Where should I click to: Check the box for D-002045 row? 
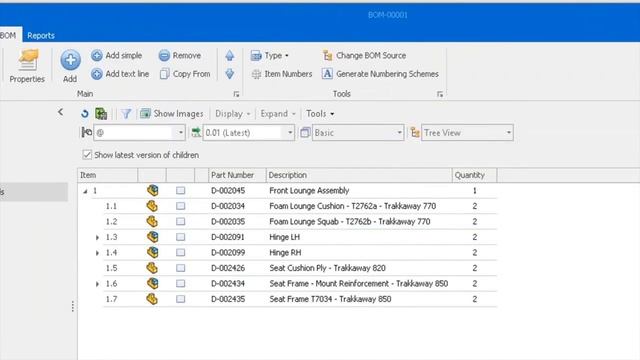click(x=180, y=191)
